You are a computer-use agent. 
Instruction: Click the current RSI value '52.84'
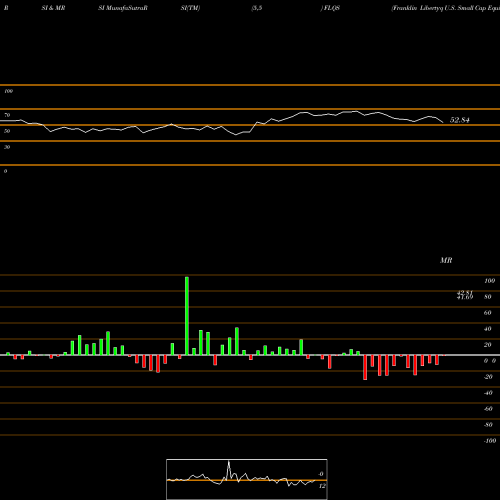(459, 120)
